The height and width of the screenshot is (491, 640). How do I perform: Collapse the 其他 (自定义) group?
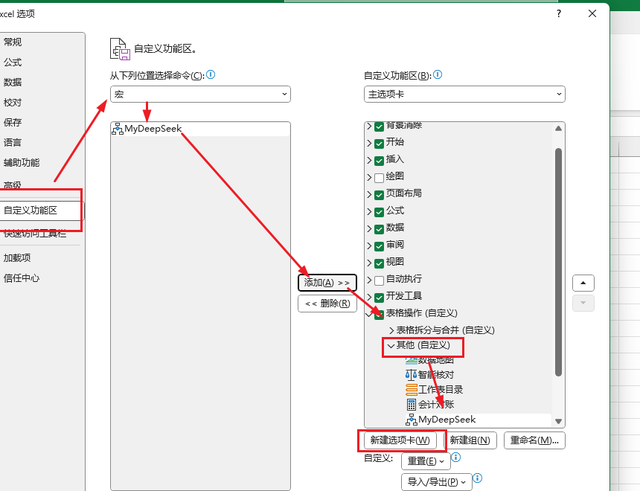[x=391, y=346]
